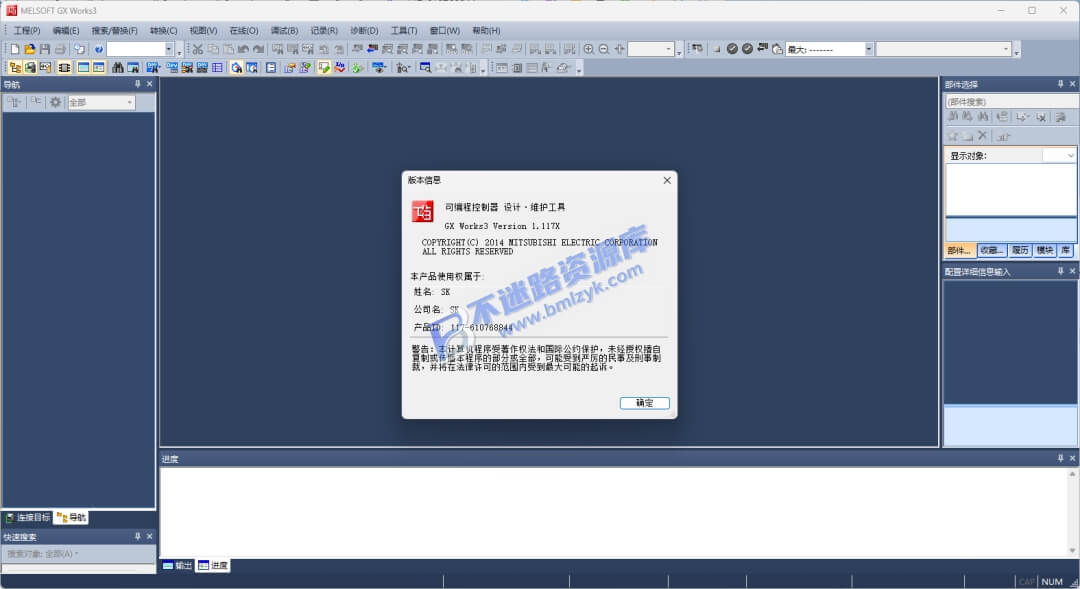Click the paste icon in the toolbar
The width and height of the screenshot is (1080, 589).
(x=228, y=49)
